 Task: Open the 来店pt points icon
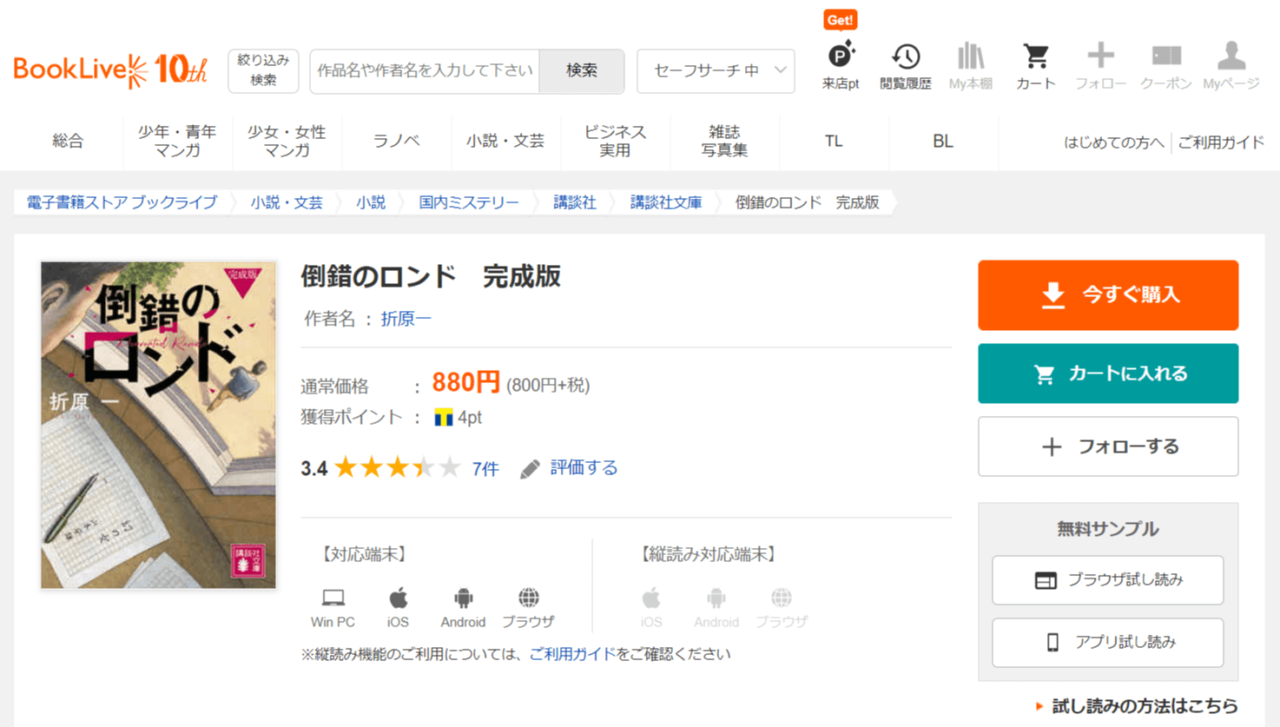[840, 65]
